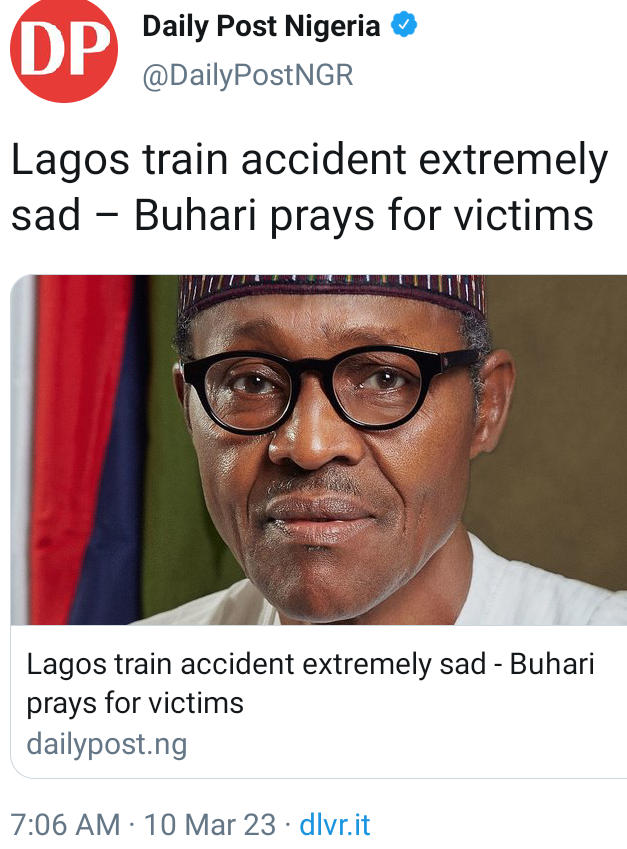Click the 7:06 AM timestamp

(x=66, y=825)
